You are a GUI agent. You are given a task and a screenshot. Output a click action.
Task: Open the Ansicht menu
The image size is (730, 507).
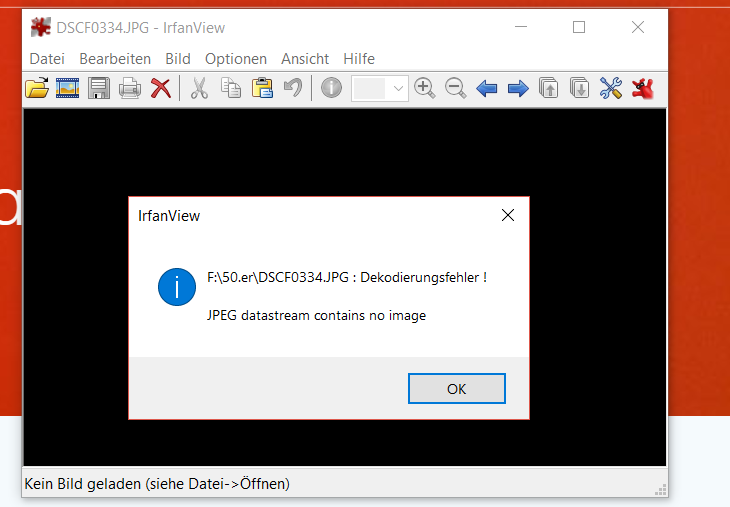305,59
